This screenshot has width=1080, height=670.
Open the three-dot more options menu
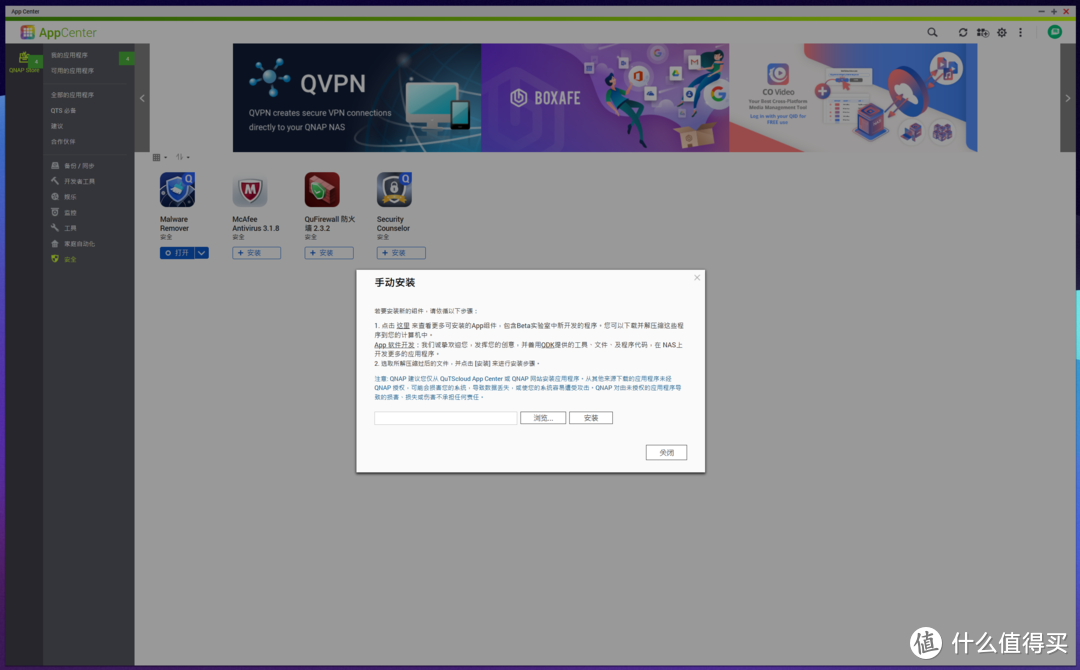pos(1021,32)
